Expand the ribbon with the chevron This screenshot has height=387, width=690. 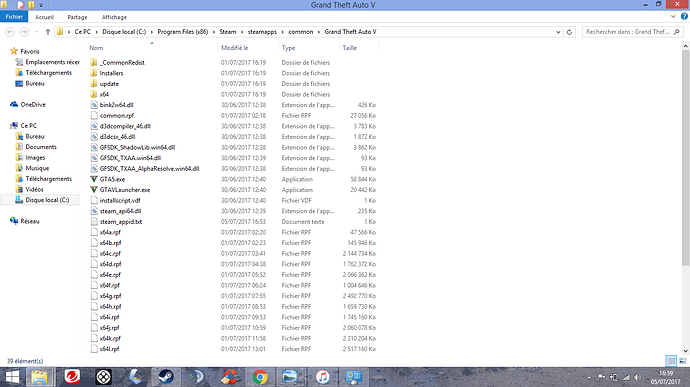[x=673, y=17]
